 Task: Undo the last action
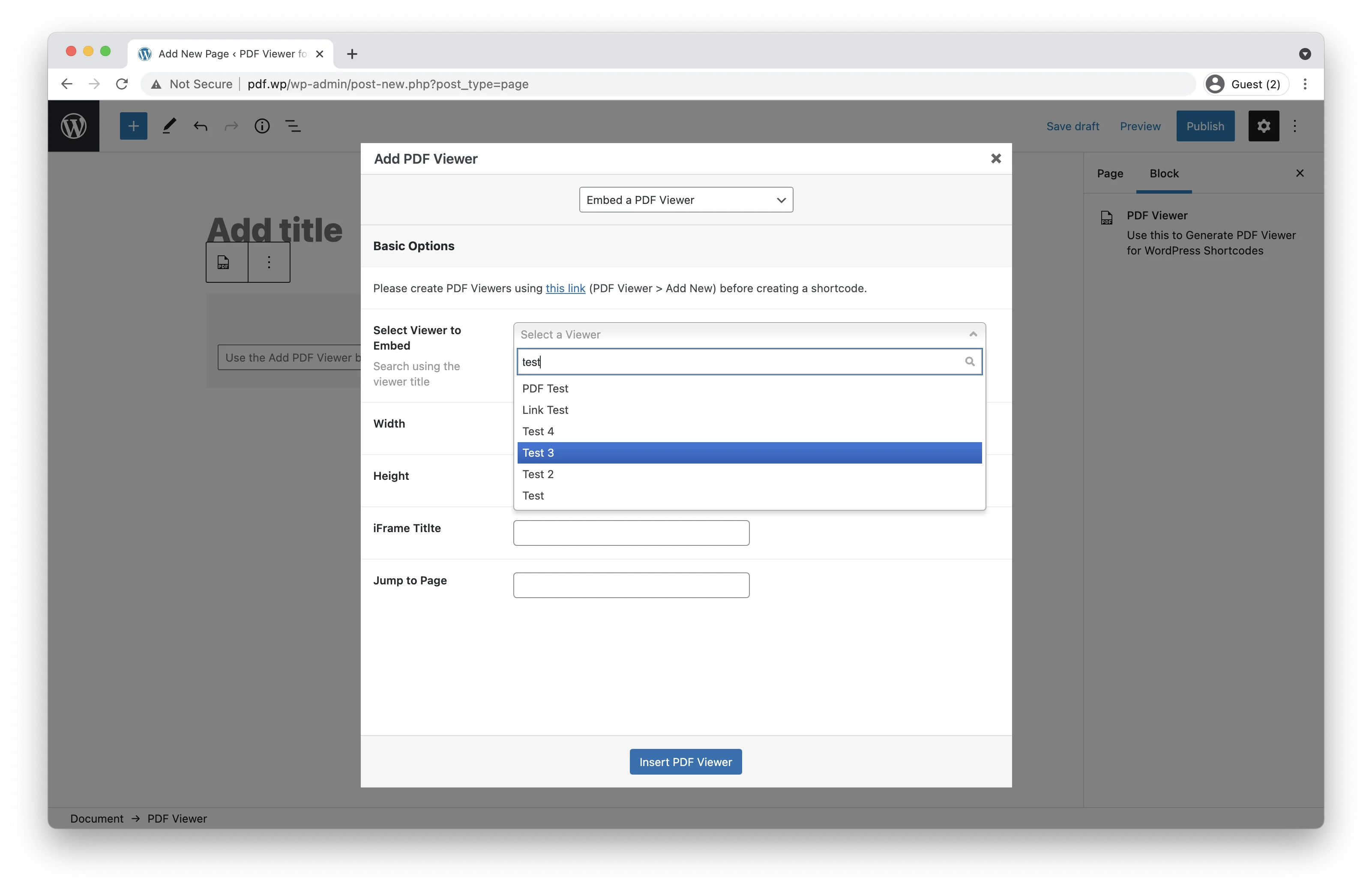[200, 126]
